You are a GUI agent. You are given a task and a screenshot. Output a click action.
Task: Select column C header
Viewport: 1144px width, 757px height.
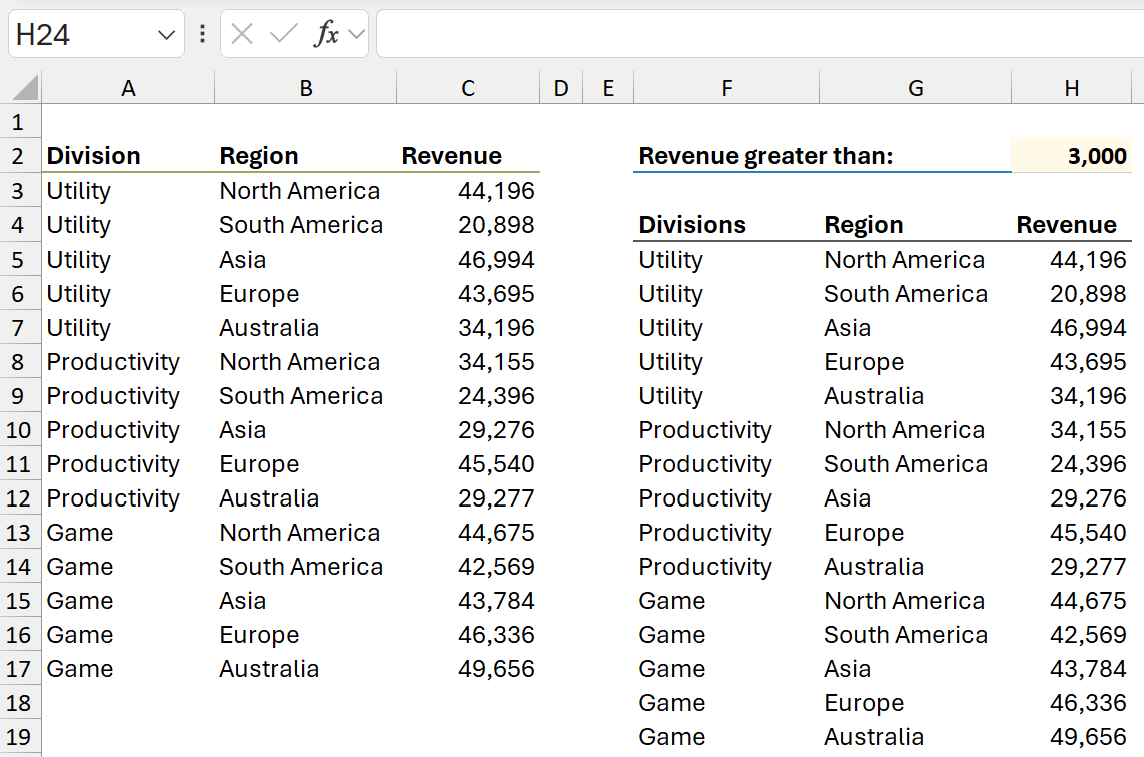click(468, 89)
